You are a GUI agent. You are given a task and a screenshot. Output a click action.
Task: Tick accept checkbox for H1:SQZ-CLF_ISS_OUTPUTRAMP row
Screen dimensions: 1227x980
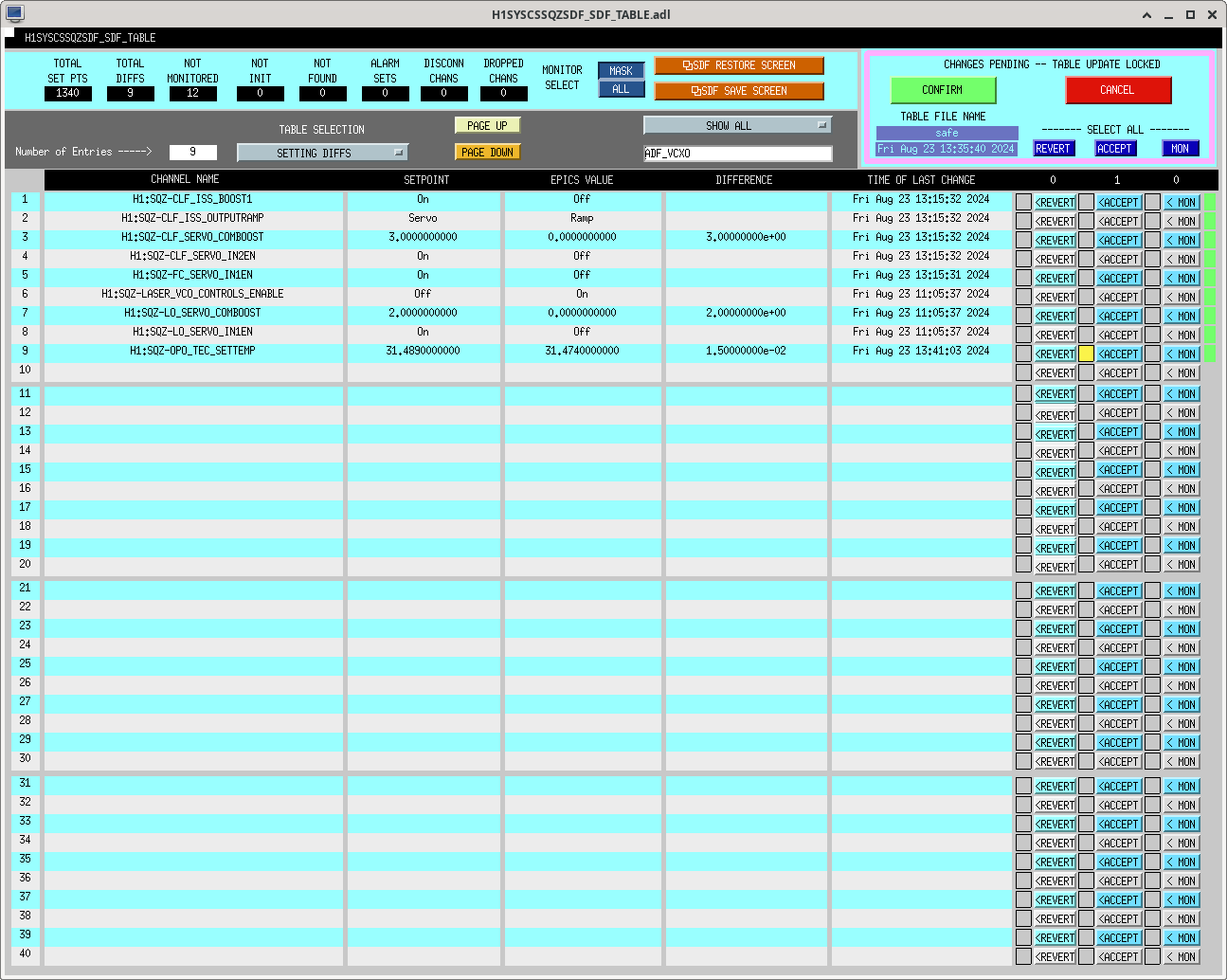(1086, 221)
